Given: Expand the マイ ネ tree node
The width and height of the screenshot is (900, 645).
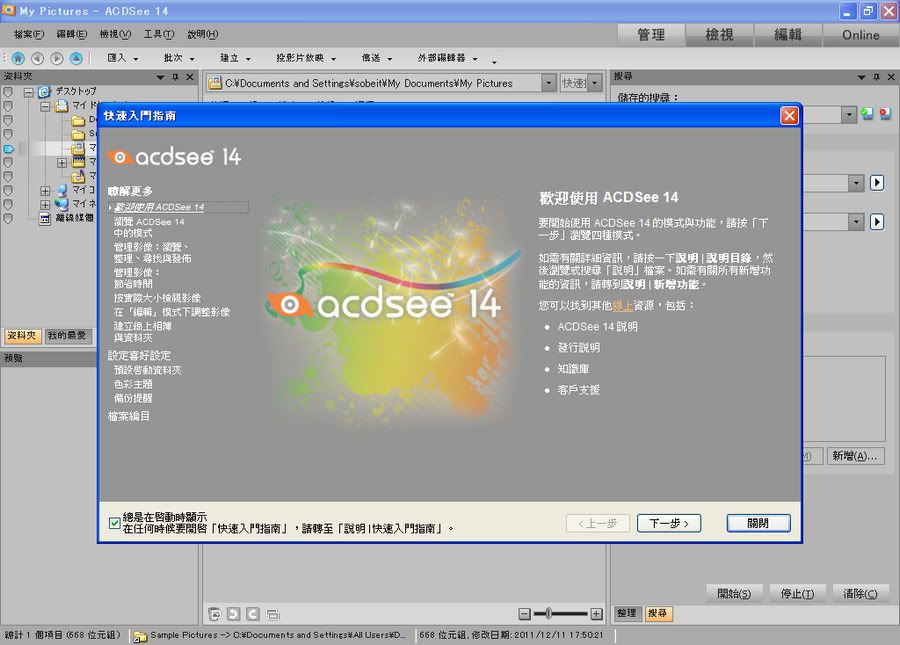Looking at the screenshot, I should click(x=45, y=204).
